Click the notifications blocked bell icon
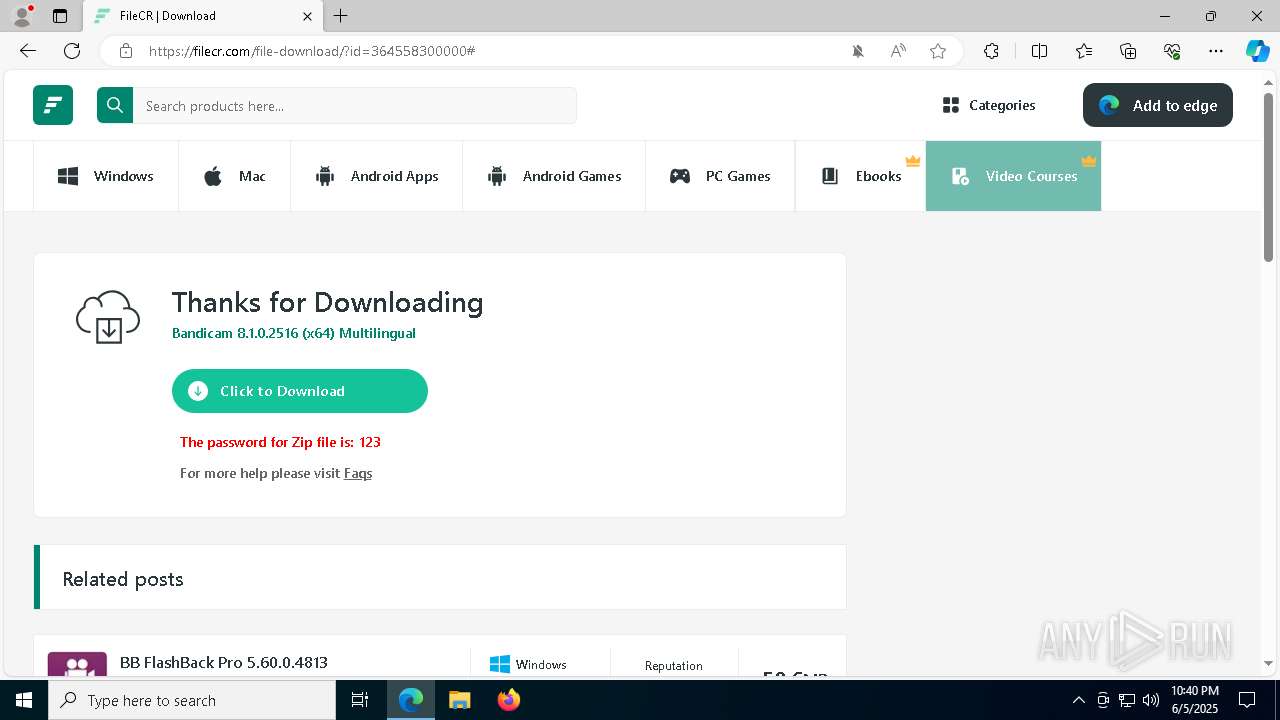This screenshot has height=720, width=1280. tap(858, 51)
